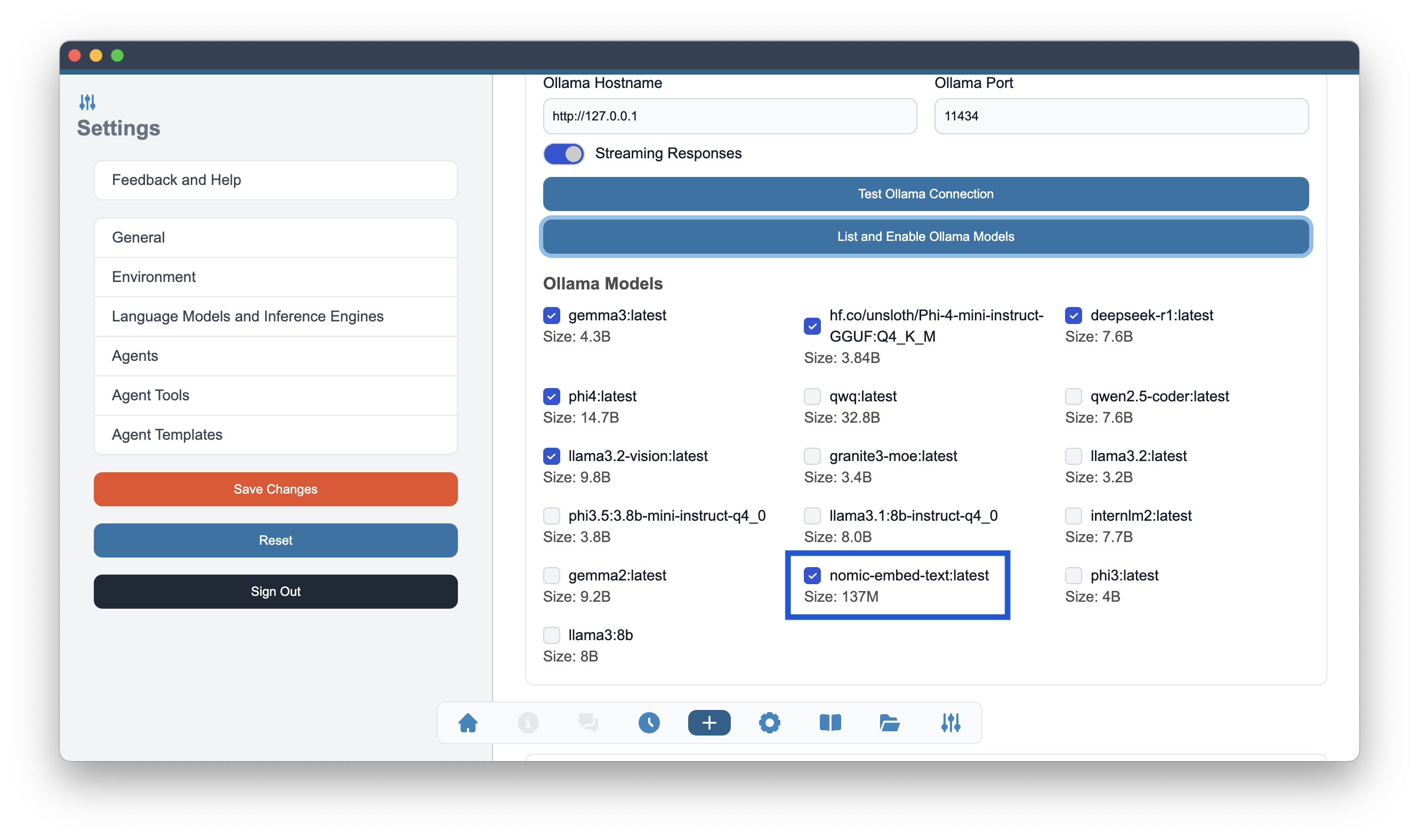Open Agents settings section
The image size is (1419, 840).
tap(276, 356)
